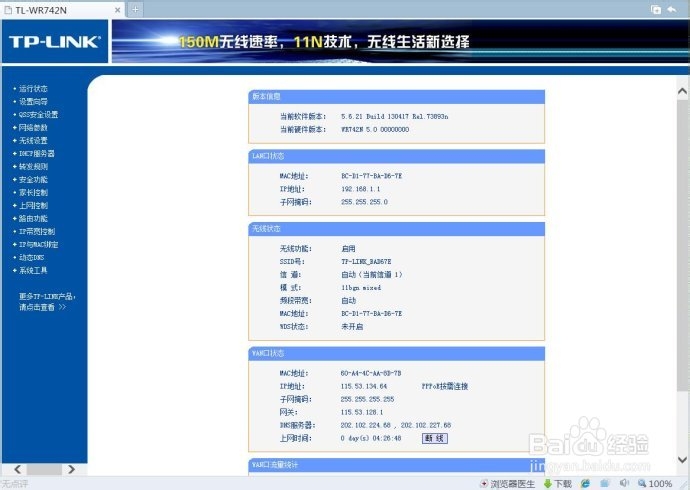Viewport: 690px width, 490px height.
Task: Click the WDS状态 未开启 value
Action: click(352, 327)
